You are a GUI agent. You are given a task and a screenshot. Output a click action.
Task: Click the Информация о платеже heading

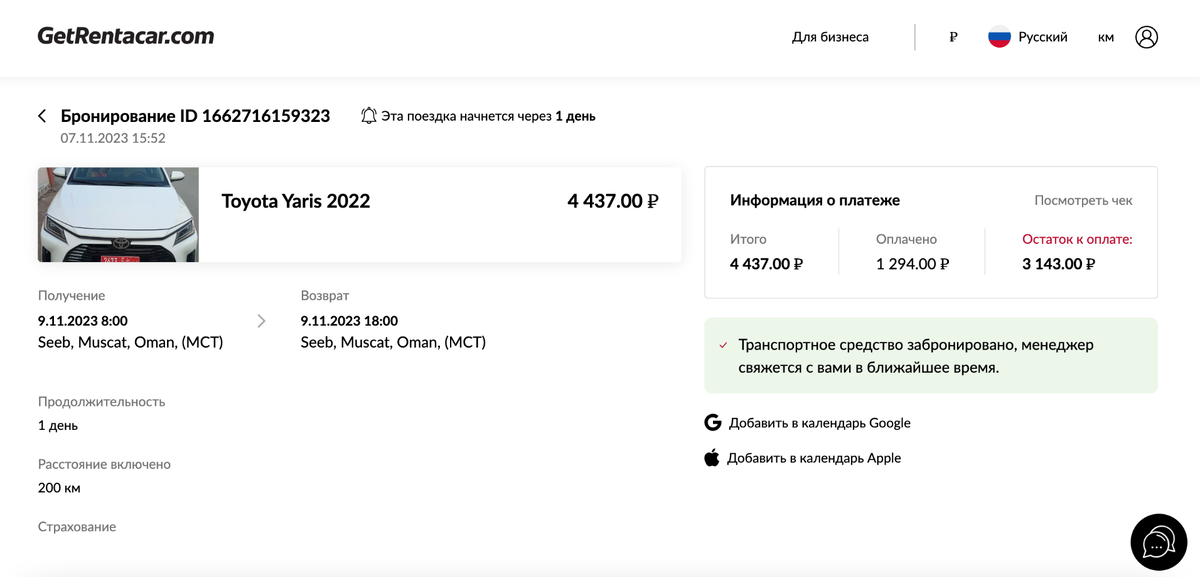point(815,200)
